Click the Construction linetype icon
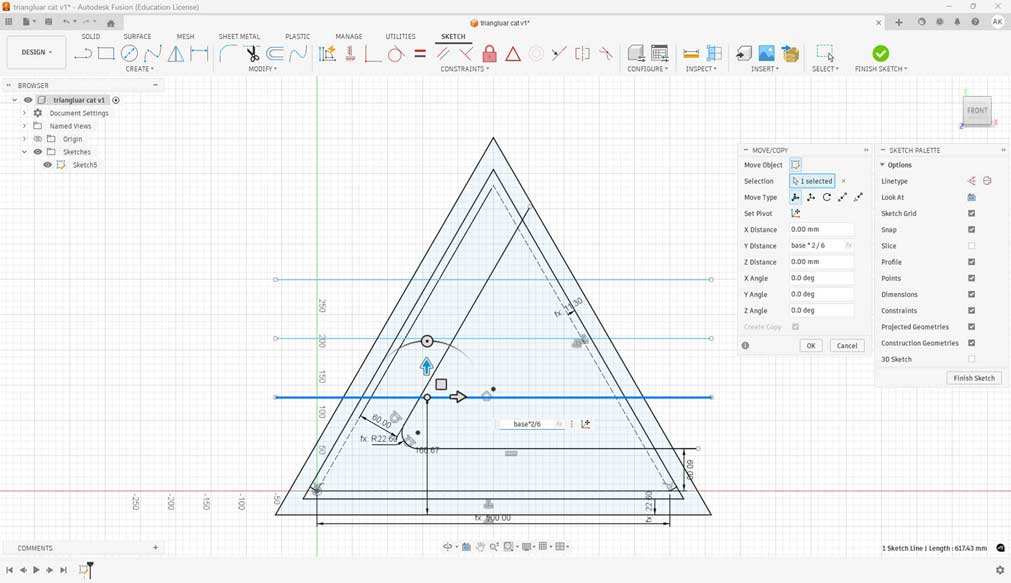This screenshot has height=583, width=1011. pyautogui.click(x=972, y=181)
